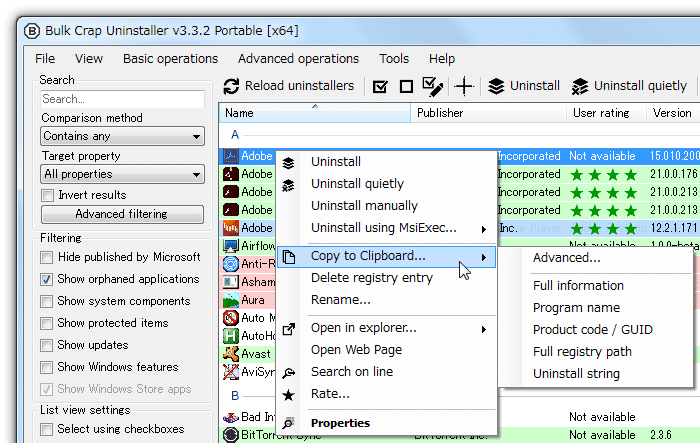This screenshot has height=443, width=700.
Task: Open the Help menu
Action: tap(442, 59)
